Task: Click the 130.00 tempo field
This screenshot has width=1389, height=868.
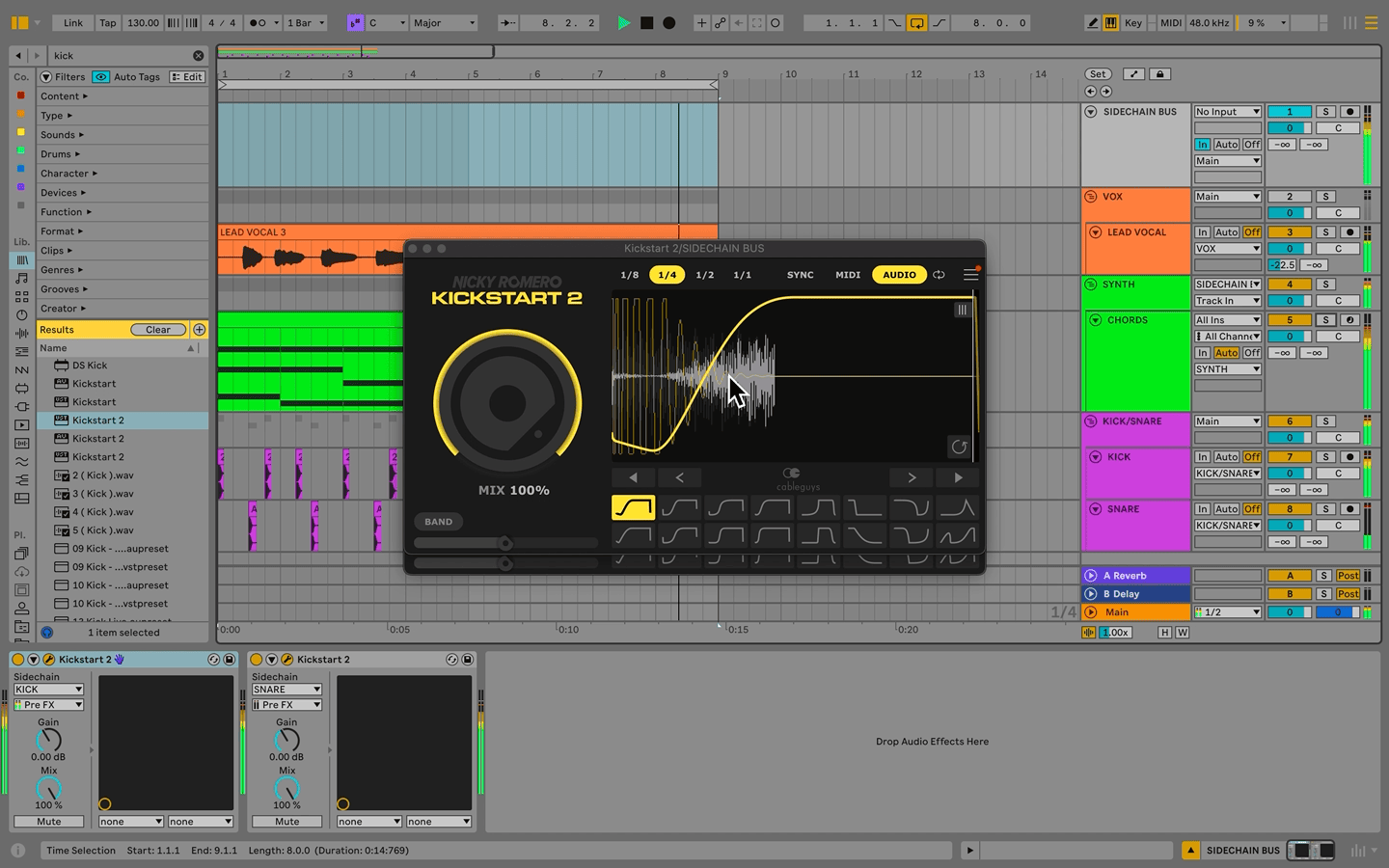Action: (x=143, y=22)
